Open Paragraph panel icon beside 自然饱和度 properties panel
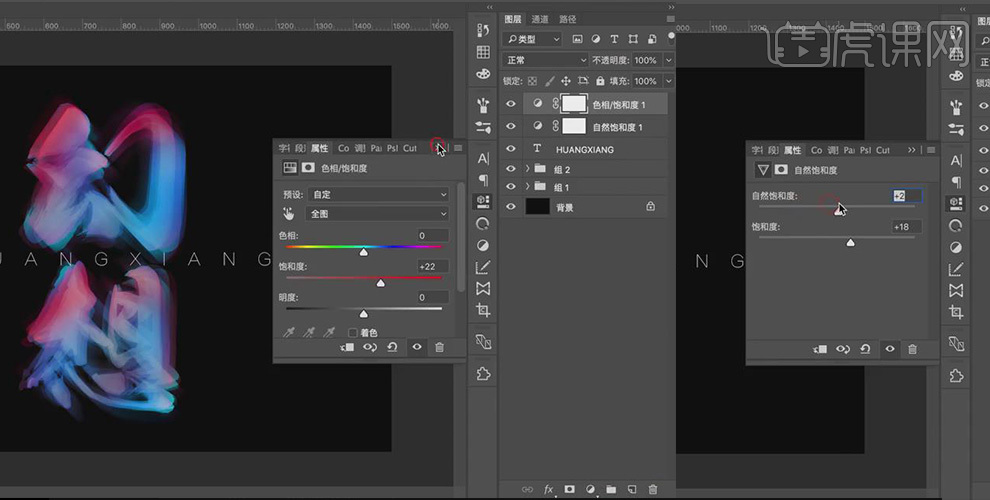Image resolution: width=990 pixels, height=500 pixels. [x=956, y=182]
